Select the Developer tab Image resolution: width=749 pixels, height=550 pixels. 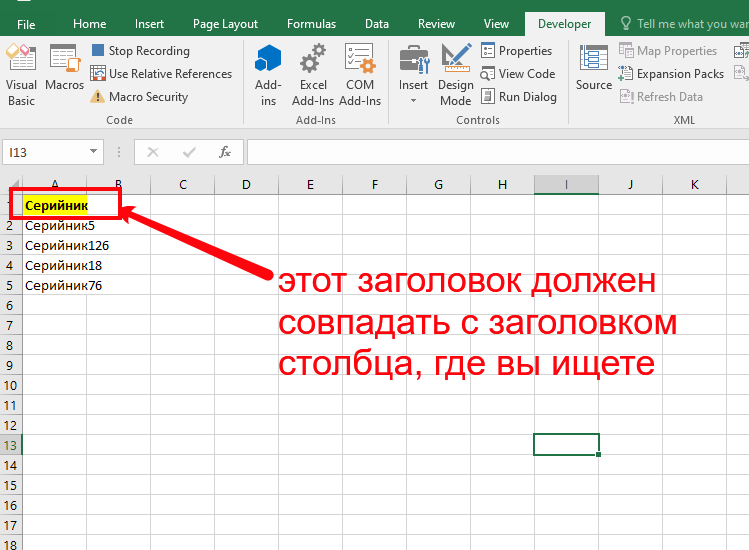[564, 24]
